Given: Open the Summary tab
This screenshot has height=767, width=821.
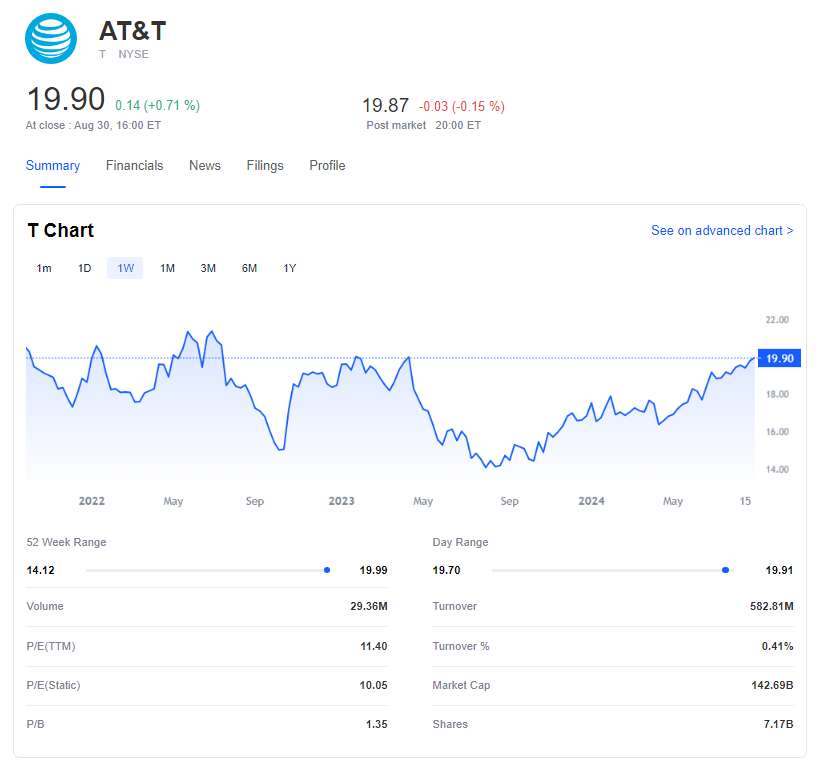Looking at the screenshot, I should click(53, 166).
